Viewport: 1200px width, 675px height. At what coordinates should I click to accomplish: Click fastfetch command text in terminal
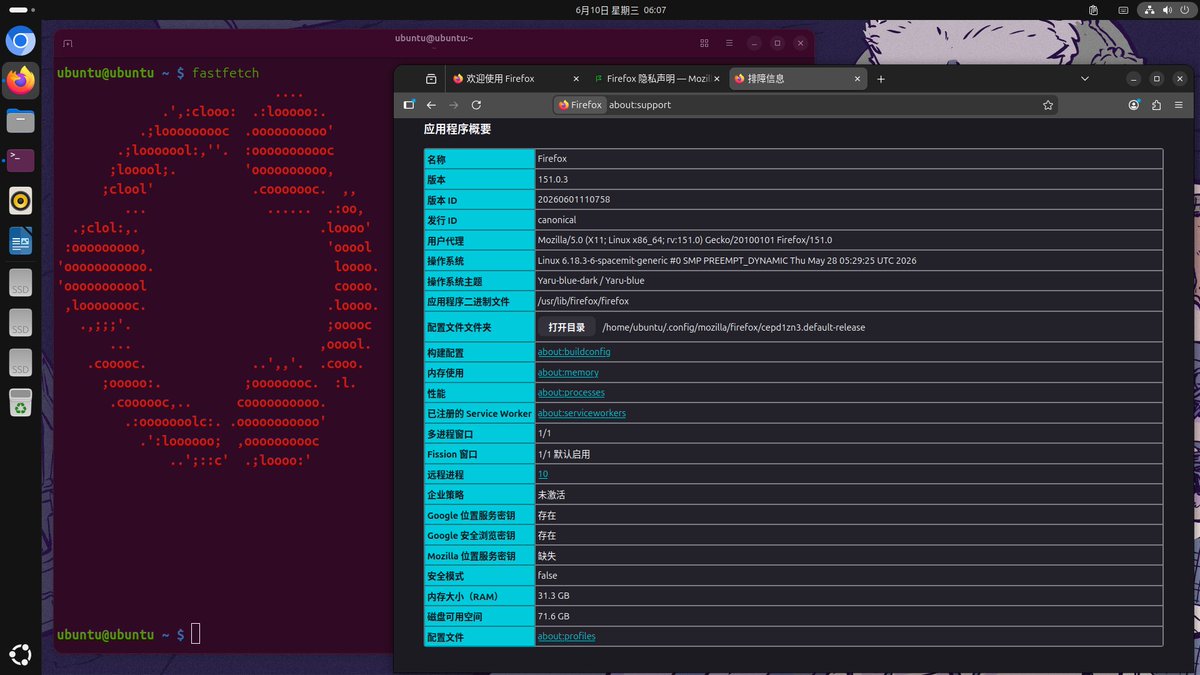coord(225,73)
